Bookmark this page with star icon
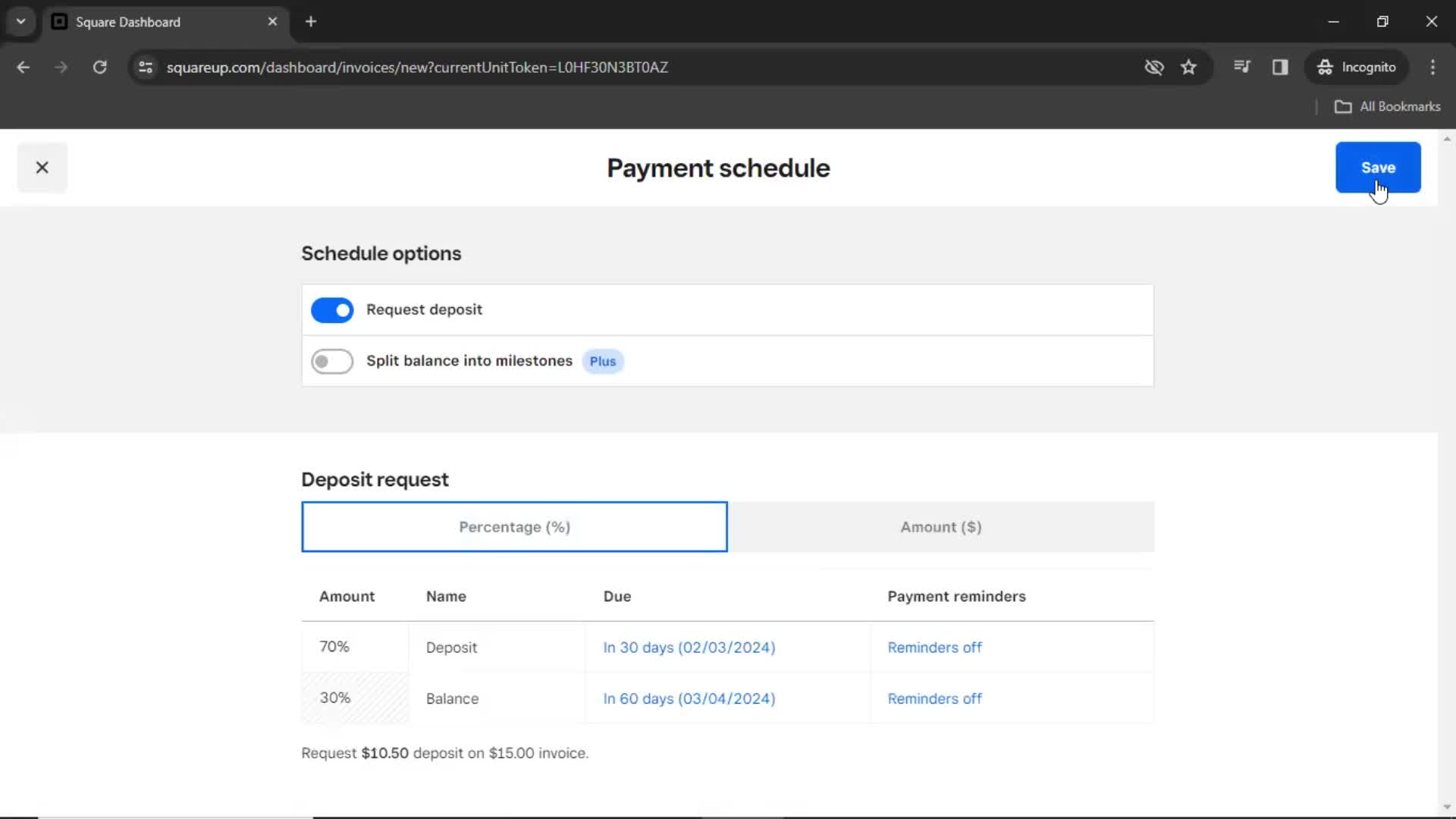Viewport: 1456px width, 819px height. [1188, 67]
